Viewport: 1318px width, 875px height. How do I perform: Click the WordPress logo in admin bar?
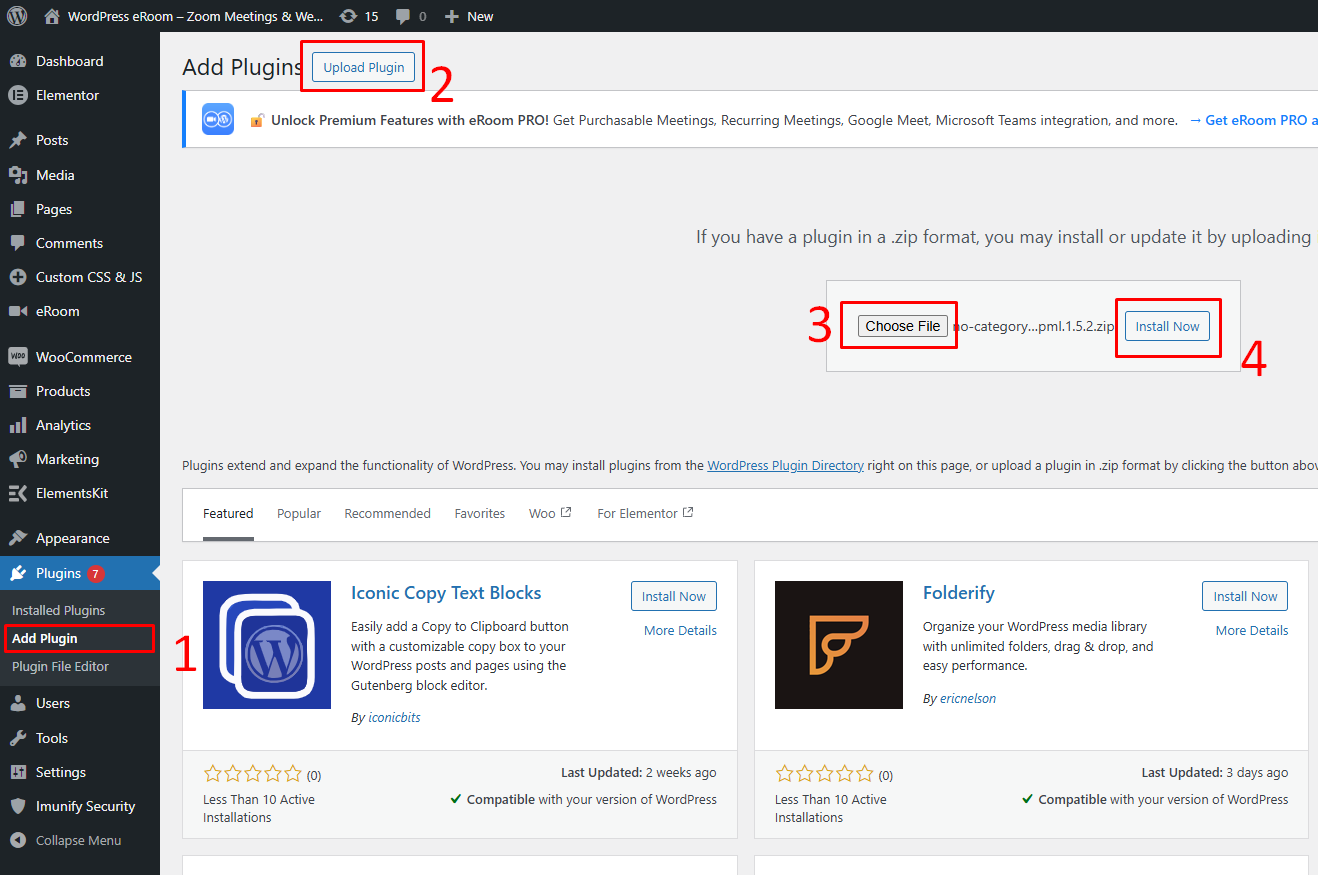pyautogui.click(x=17, y=16)
